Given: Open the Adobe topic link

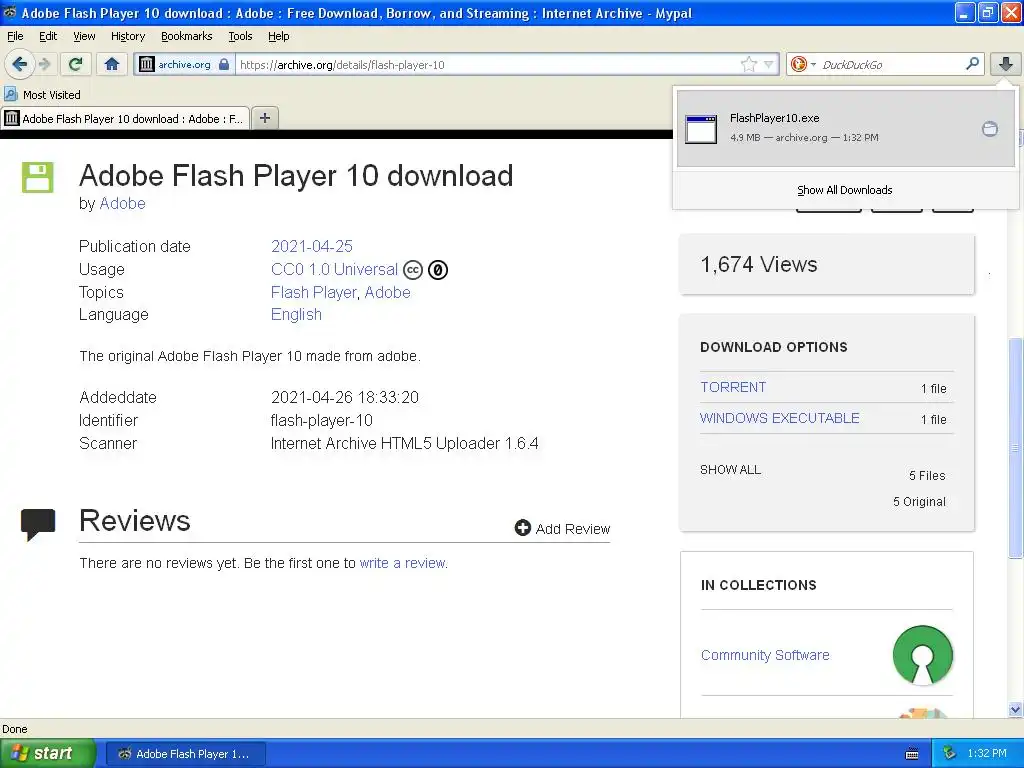Looking at the screenshot, I should pyautogui.click(x=387, y=293).
